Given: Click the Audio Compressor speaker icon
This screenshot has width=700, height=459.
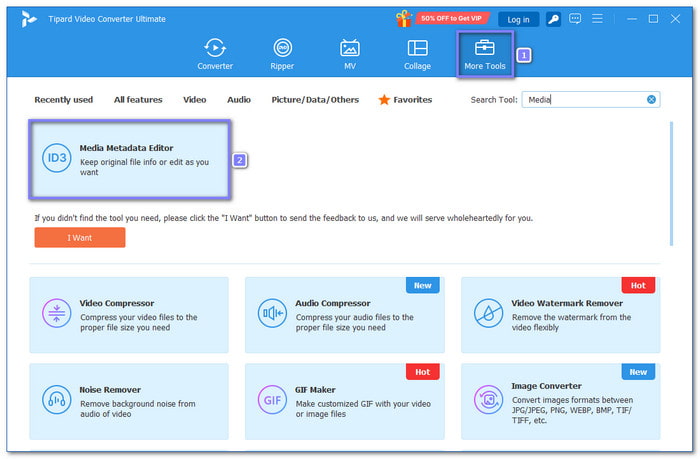Looking at the screenshot, I should (272, 313).
